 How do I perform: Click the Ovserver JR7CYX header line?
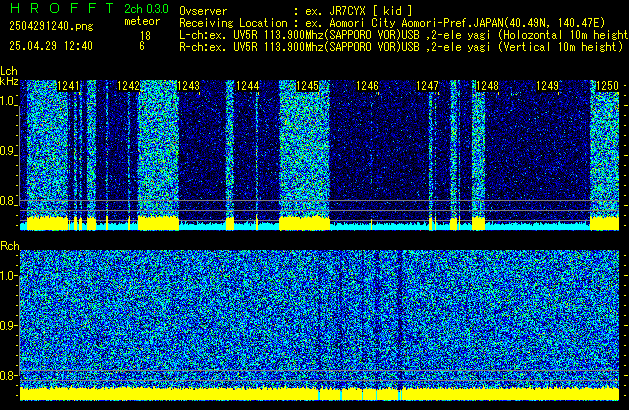(296, 11)
